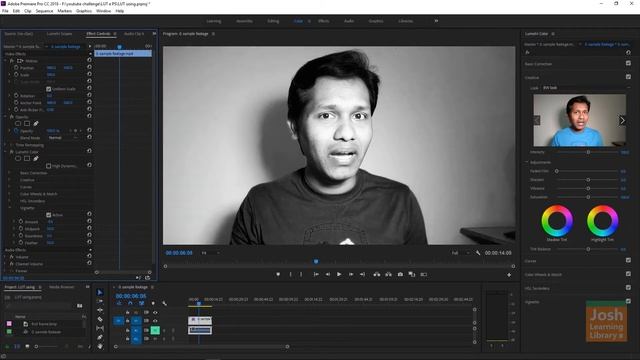
Task: Step back one frame
Action: (327, 274)
